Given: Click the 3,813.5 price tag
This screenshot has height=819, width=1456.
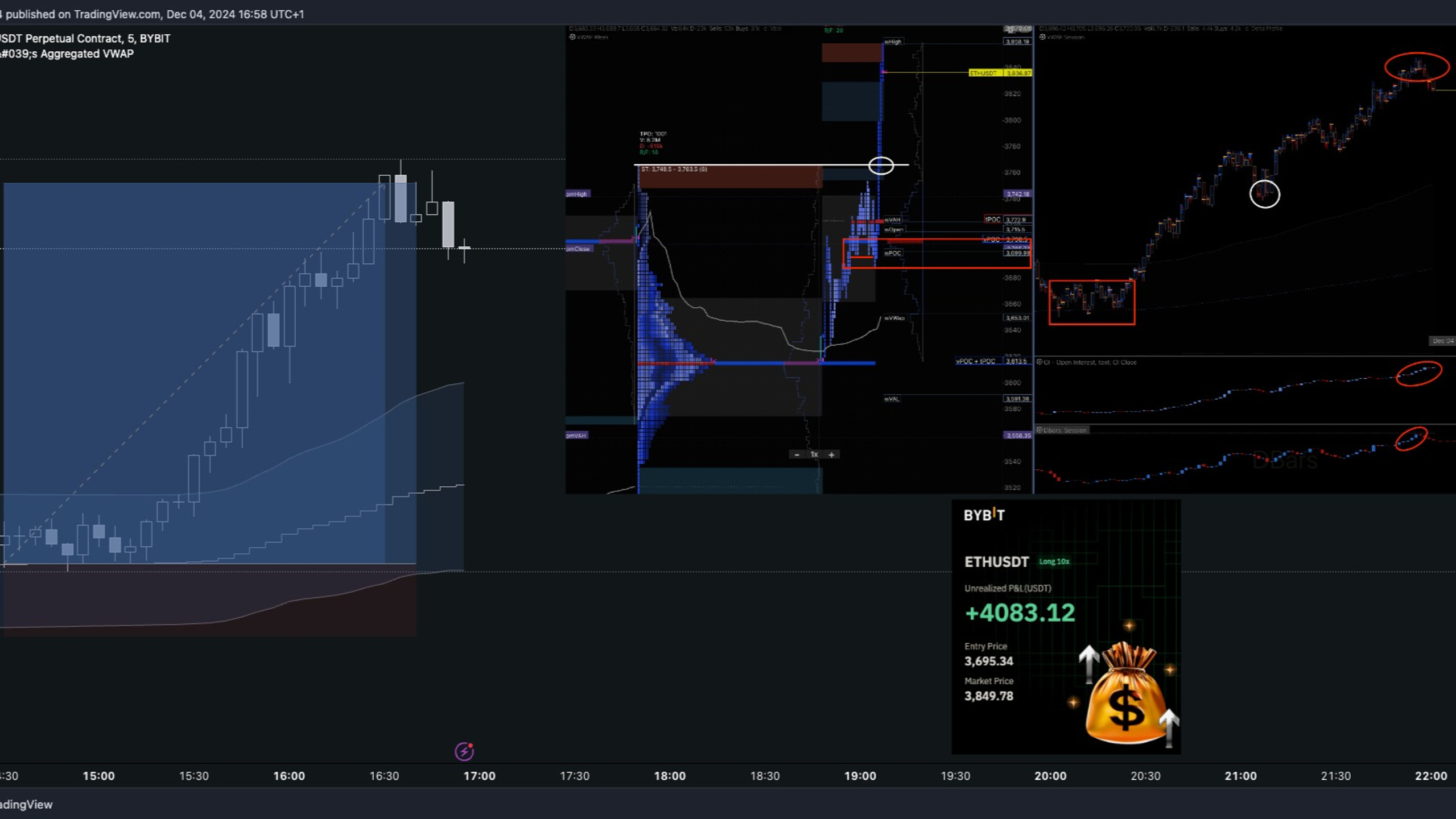Looking at the screenshot, I should coord(1017,361).
